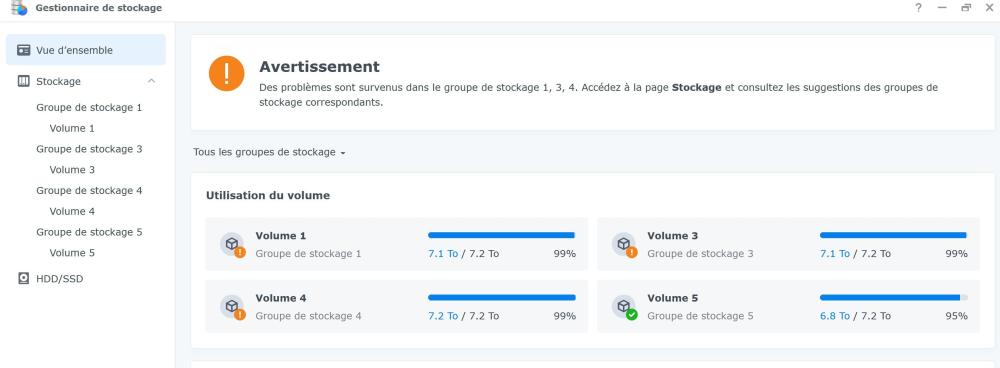Click the bold Stockage link in warning text
1000x368 pixels.
point(696,87)
